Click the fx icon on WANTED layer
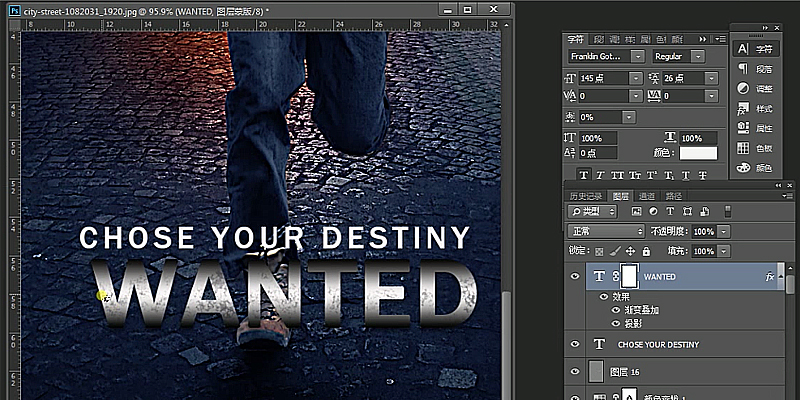Viewport: 800px width, 400px height. point(770,277)
